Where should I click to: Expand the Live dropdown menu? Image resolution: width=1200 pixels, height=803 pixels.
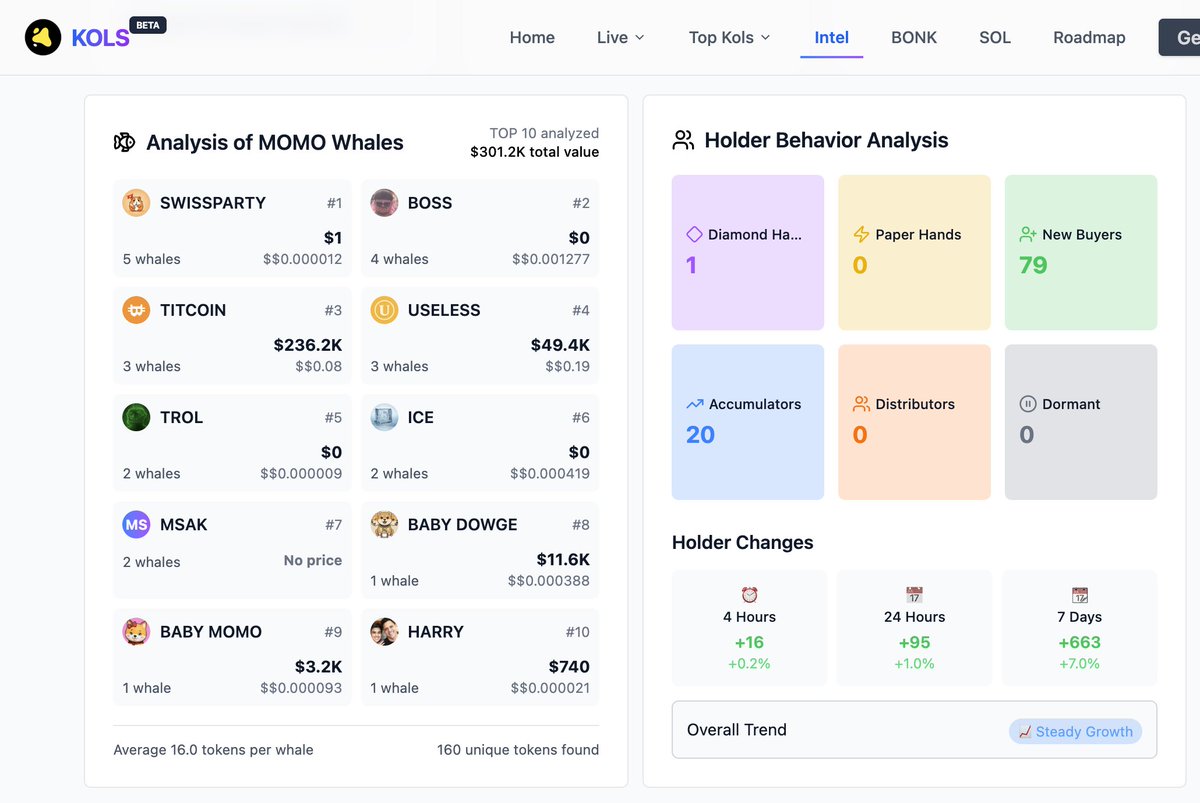pyautogui.click(x=620, y=37)
